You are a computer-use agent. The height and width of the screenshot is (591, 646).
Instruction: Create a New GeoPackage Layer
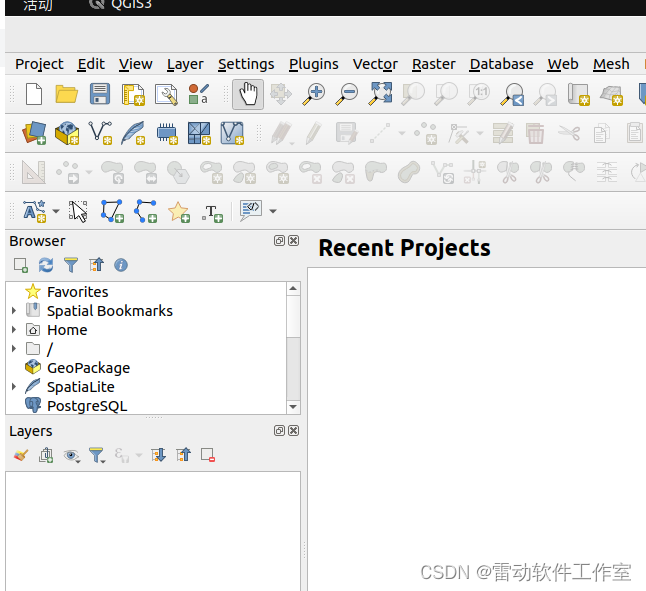(67, 133)
